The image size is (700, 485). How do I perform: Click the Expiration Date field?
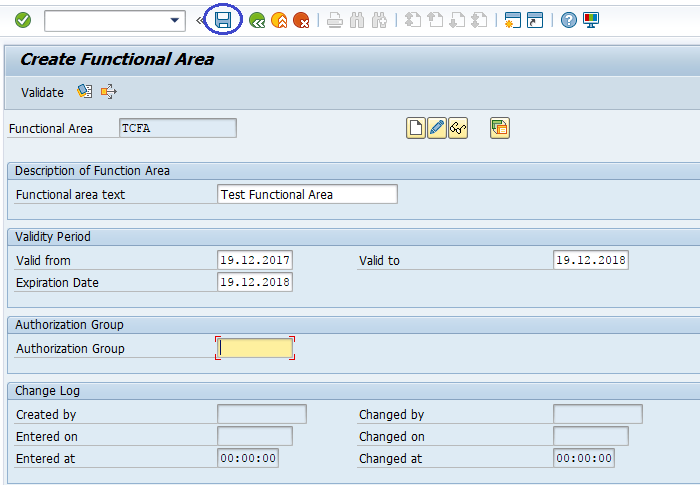point(255,282)
